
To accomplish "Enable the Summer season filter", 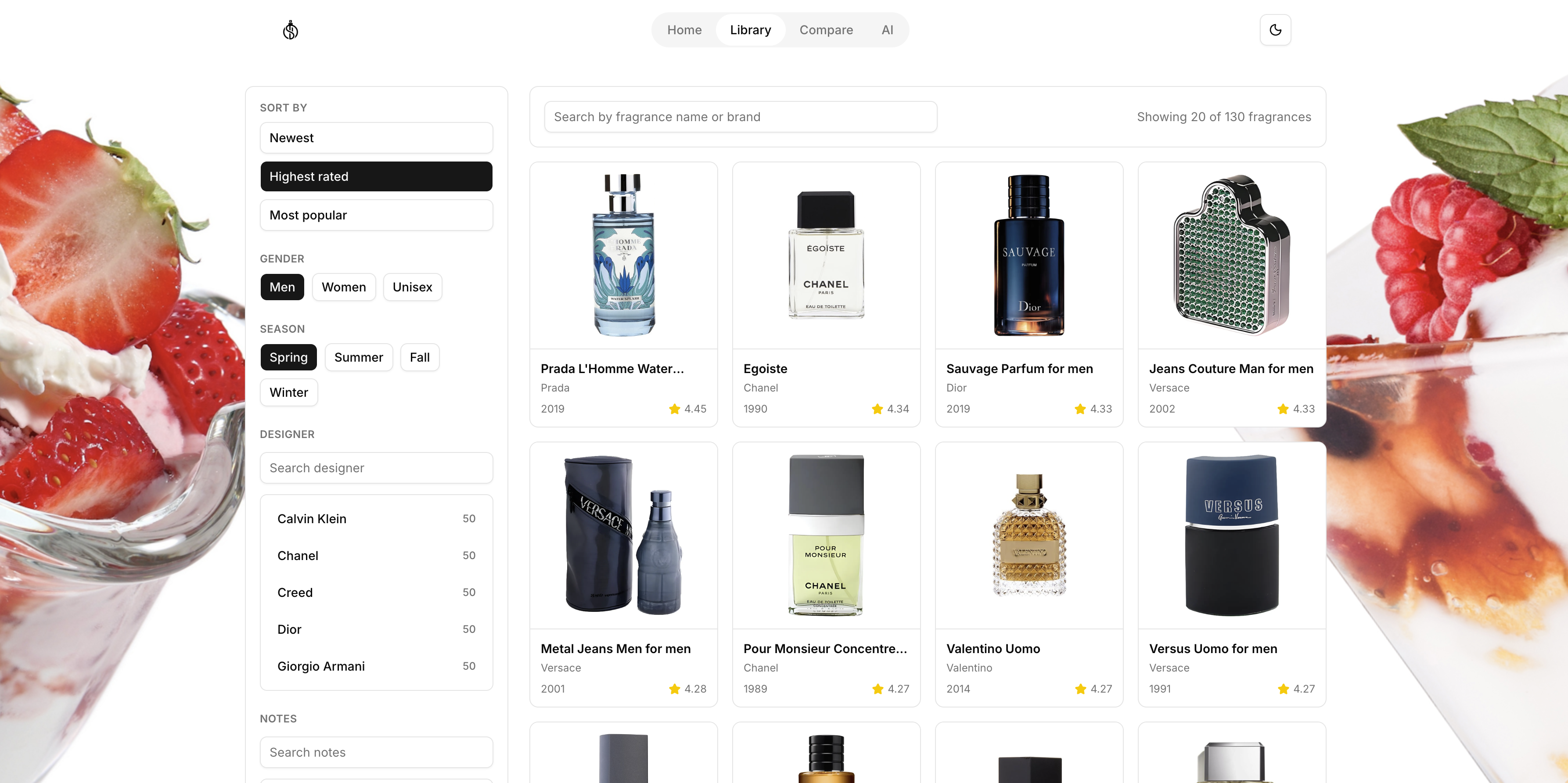I will (x=359, y=357).
